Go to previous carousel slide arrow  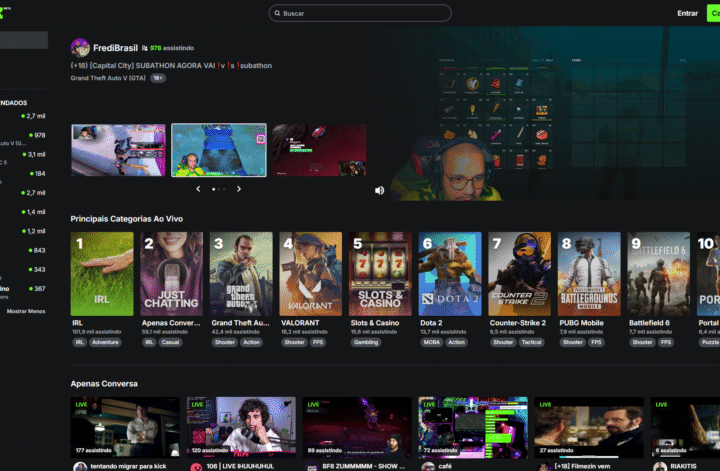pyautogui.click(x=198, y=189)
